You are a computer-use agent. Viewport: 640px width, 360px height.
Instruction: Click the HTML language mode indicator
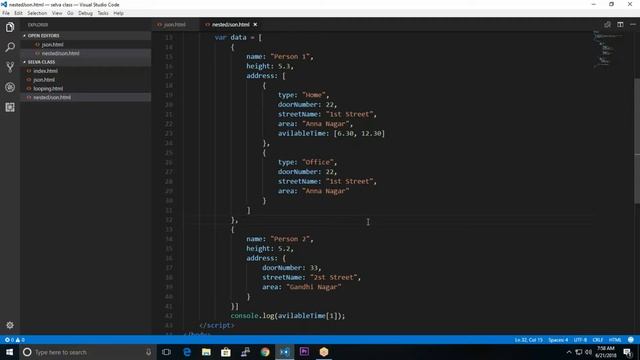pyautogui.click(x=615, y=340)
